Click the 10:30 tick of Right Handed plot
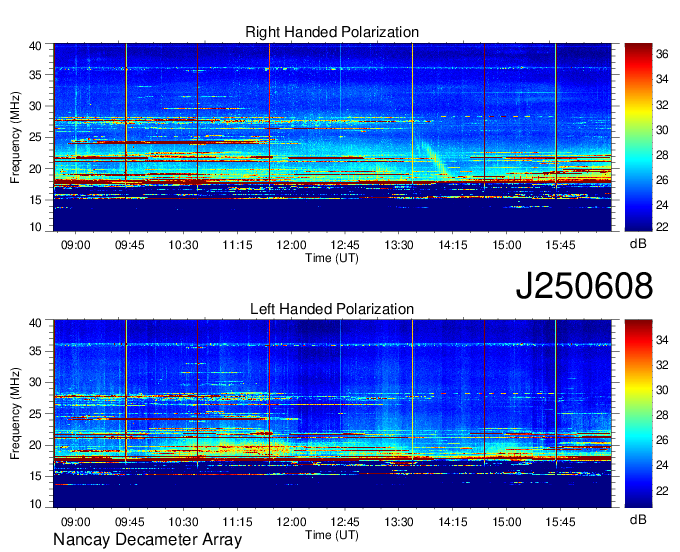 pos(183,245)
